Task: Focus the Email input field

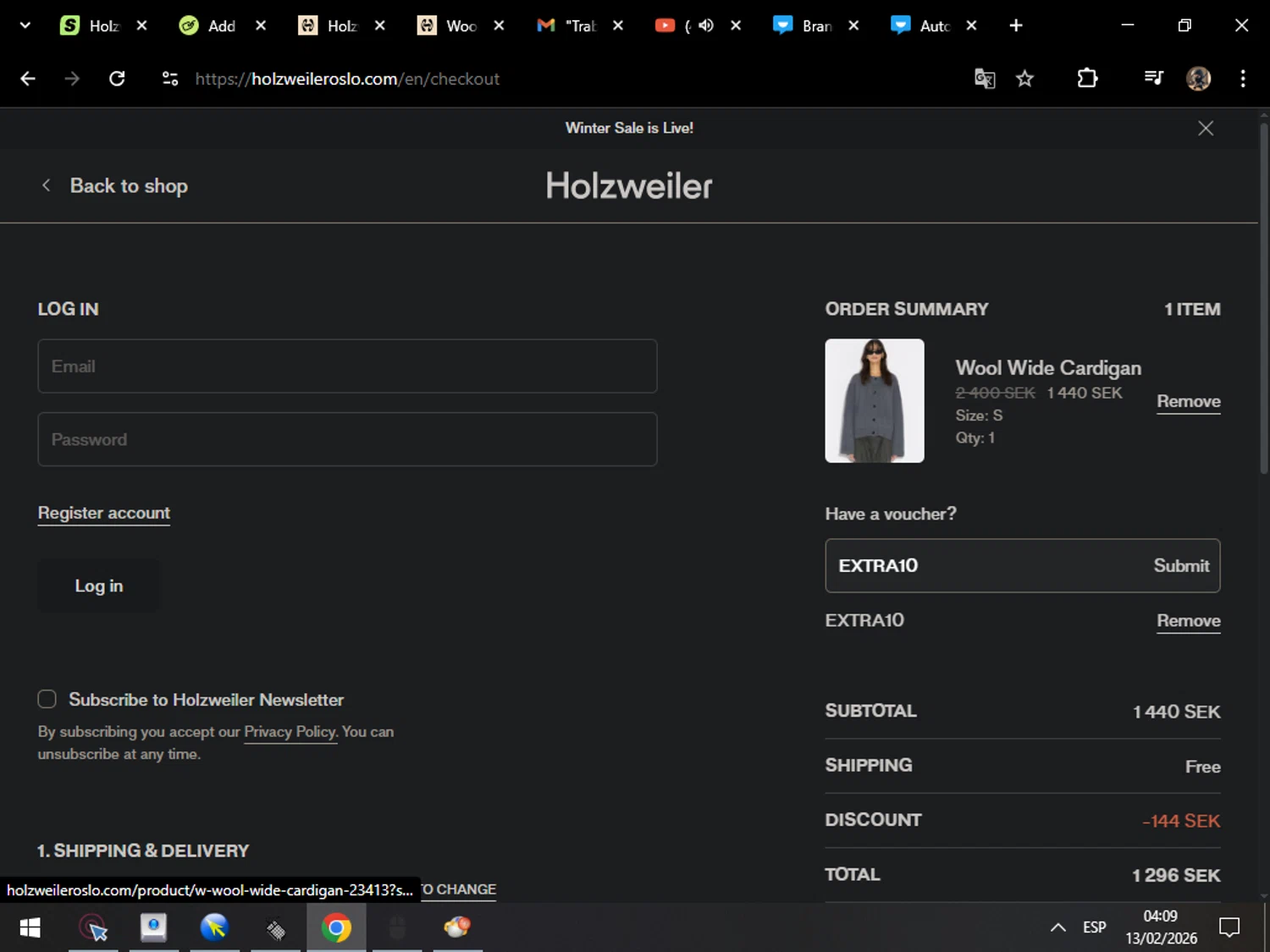Action: 347,366
